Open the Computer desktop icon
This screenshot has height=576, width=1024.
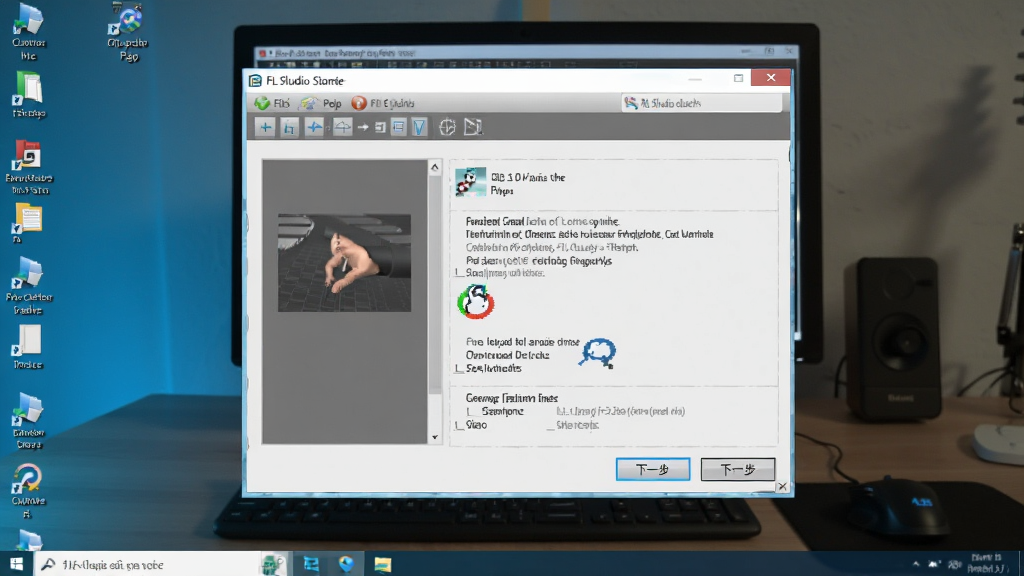(28, 31)
